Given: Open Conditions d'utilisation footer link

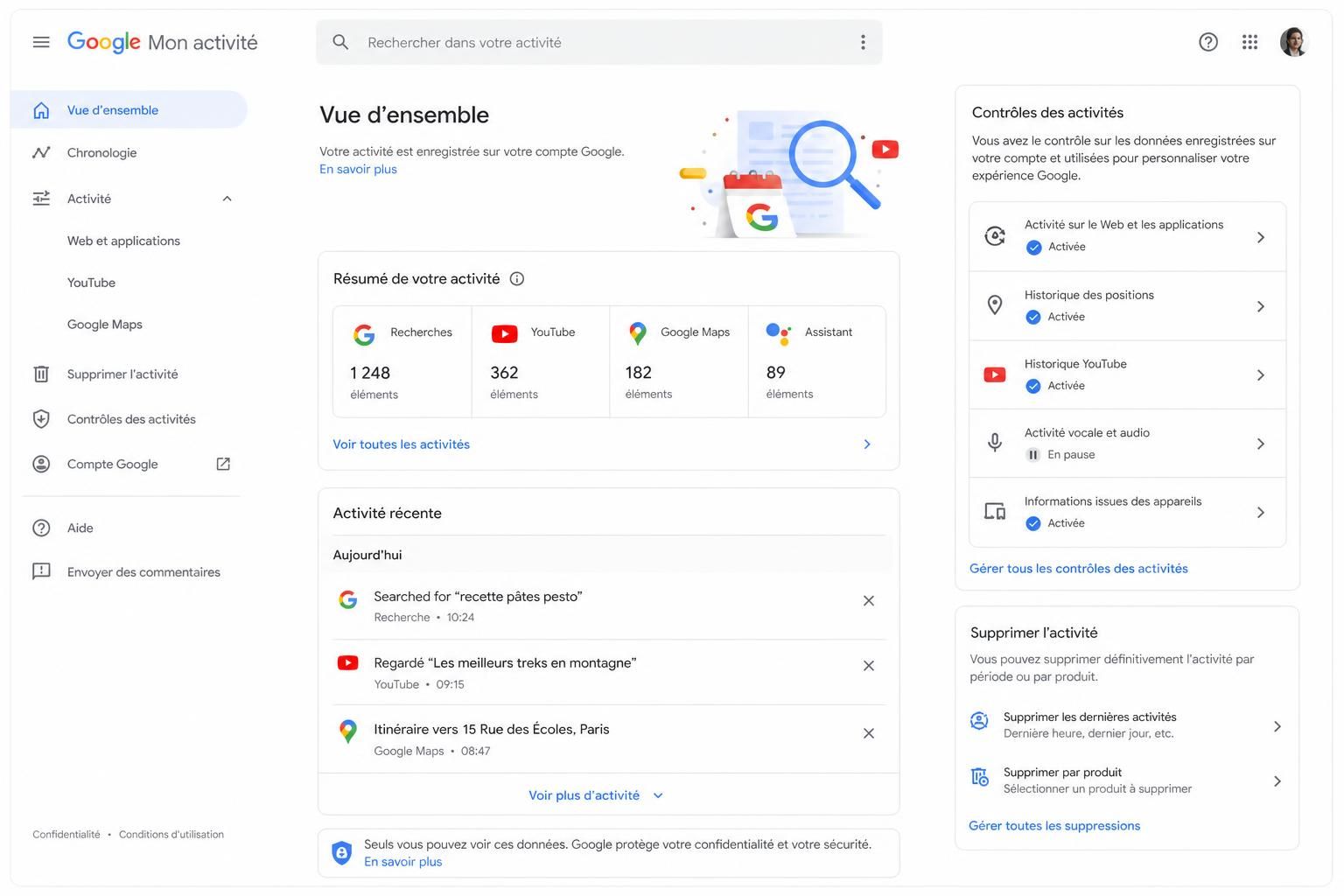Looking at the screenshot, I should (171, 835).
